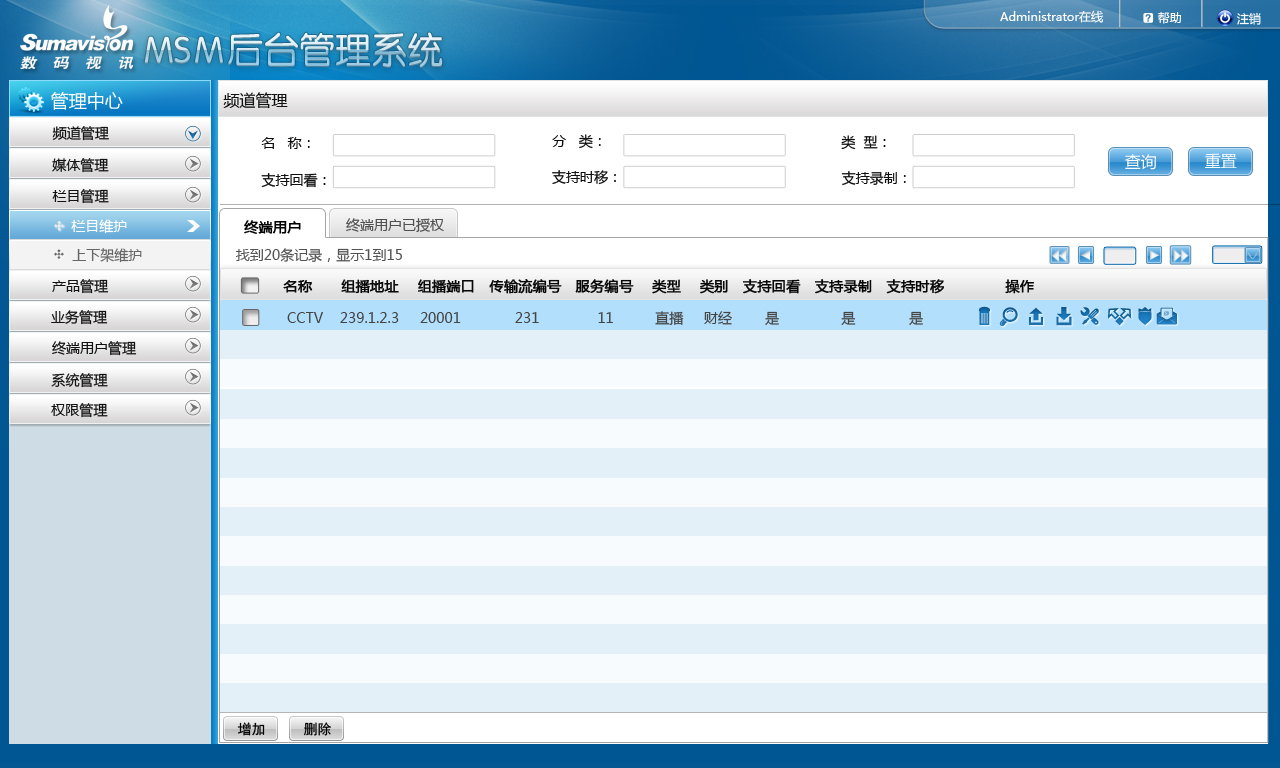The height and width of the screenshot is (768, 1280).
Task: Expand the 系统管理 section arrow
Action: pos(193,377)
